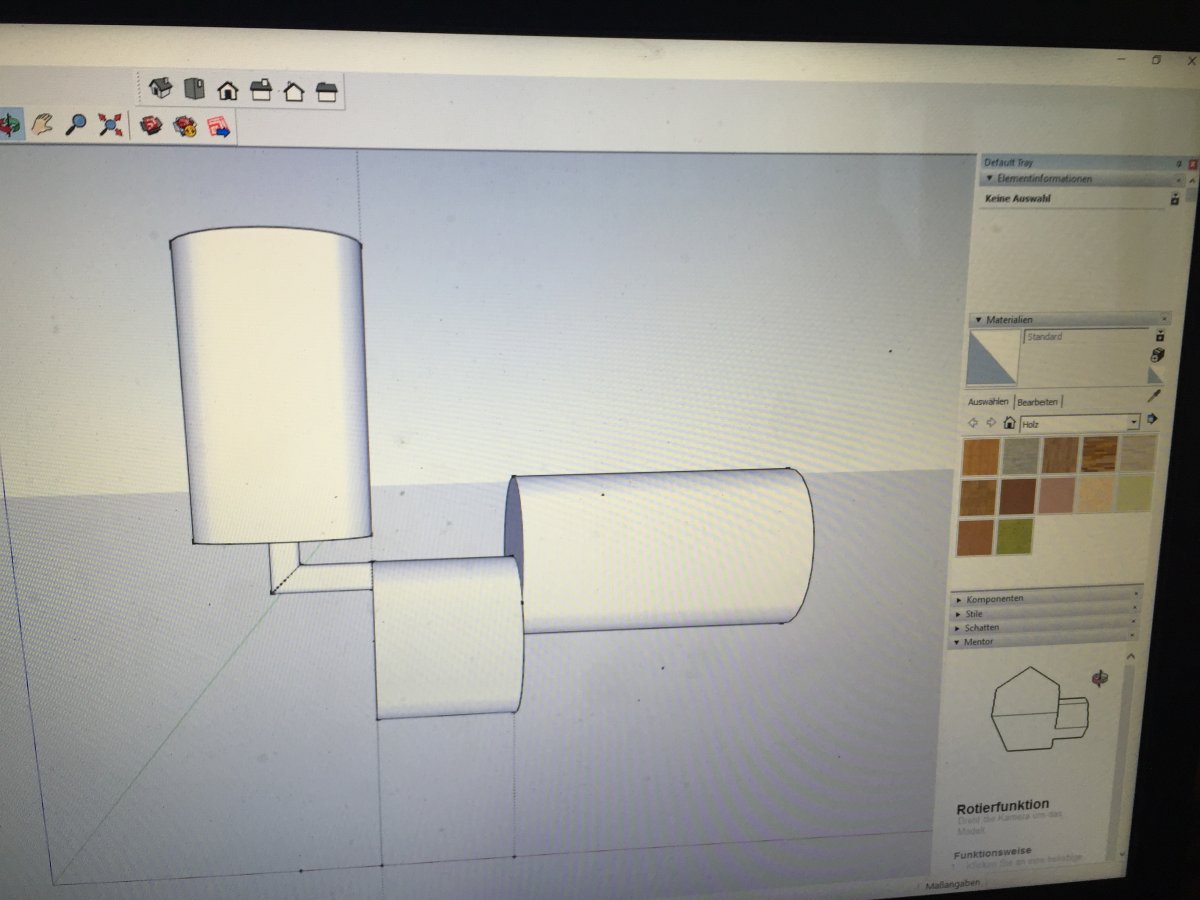Click the Standard material name field

[x=1086, y=337]
